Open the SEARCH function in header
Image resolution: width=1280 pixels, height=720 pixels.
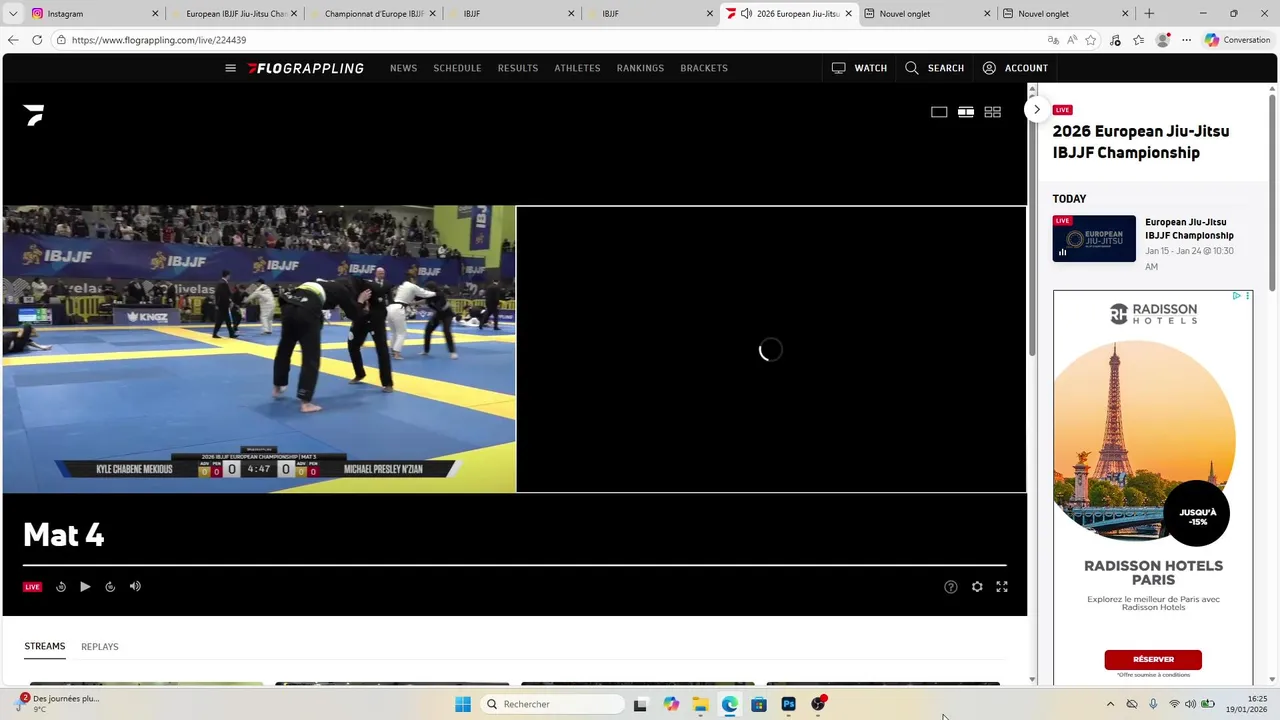934,68
